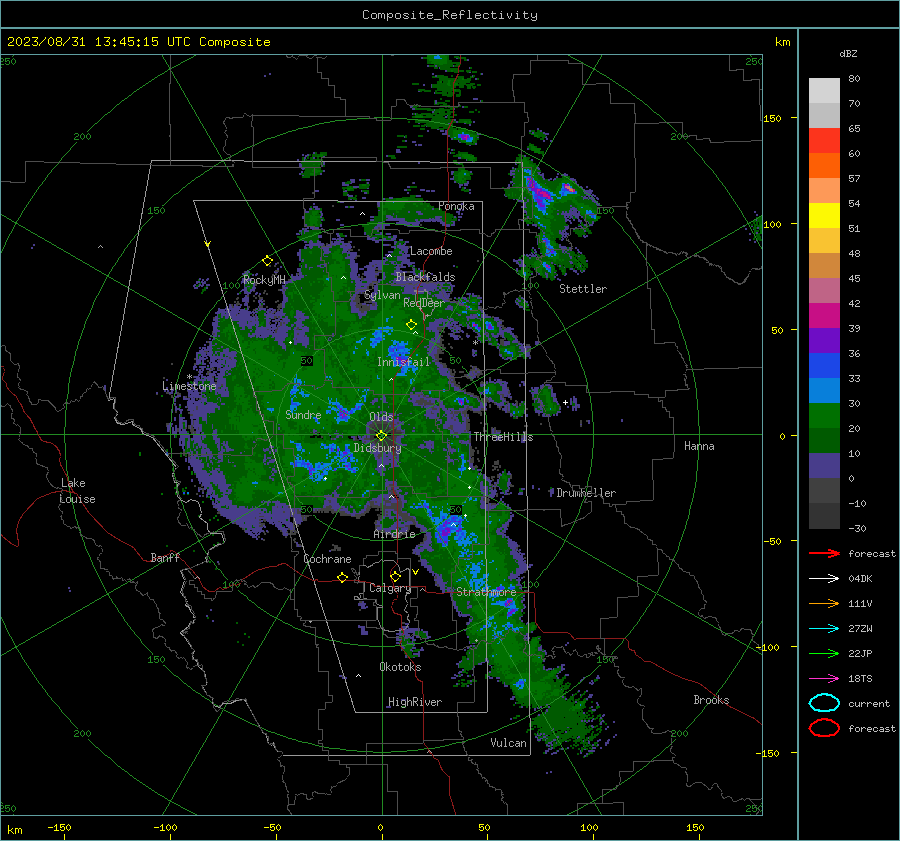Click the km unit label at top right
Image resolution: width=900 pixels, height=841 pixels.
pyautogui.click(x=782, y=42)
